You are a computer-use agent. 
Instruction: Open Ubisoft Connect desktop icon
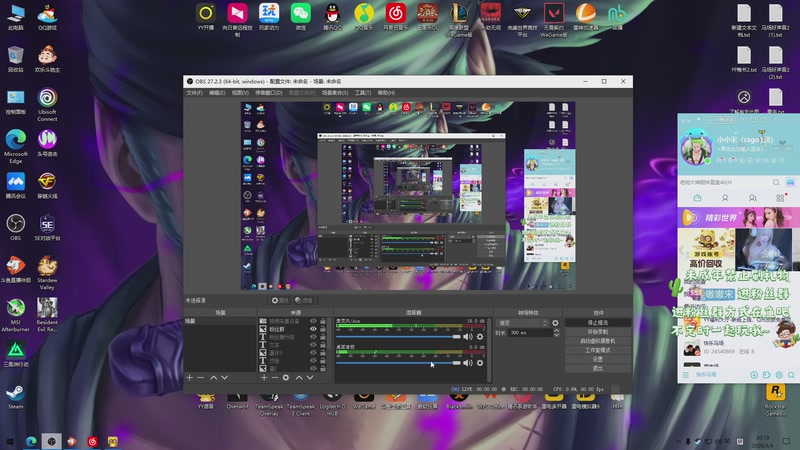47,104
